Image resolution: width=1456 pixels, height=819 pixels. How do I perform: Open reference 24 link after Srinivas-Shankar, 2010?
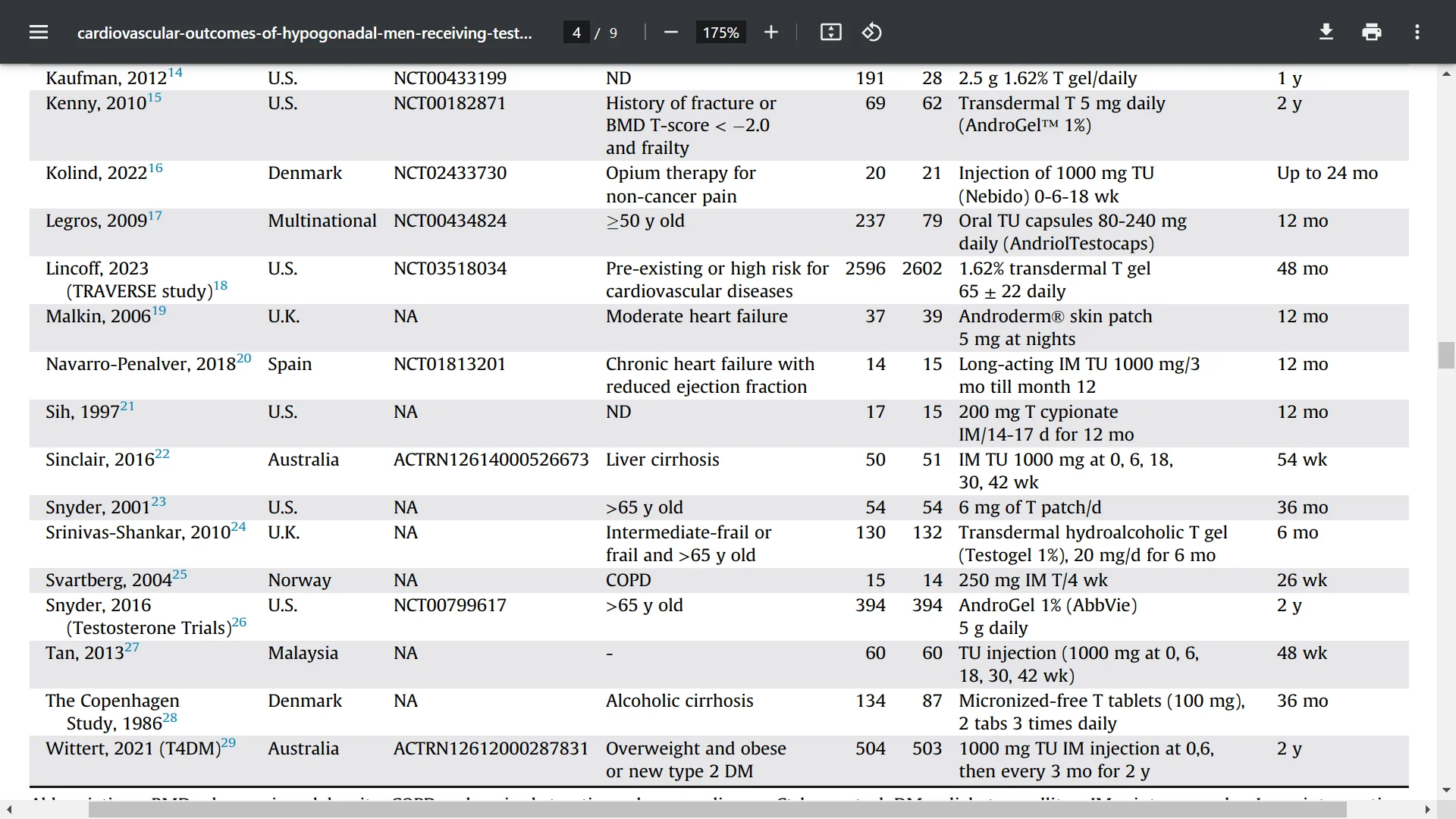tap(238, 527)
